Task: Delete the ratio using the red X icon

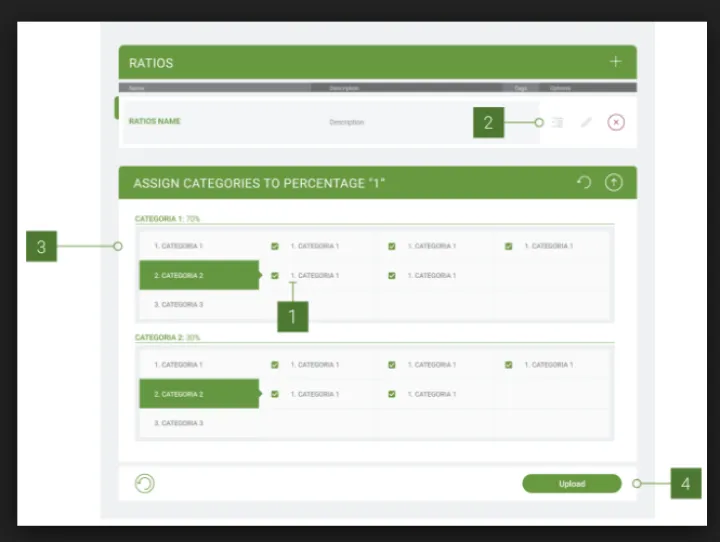Action: tap(616, 122)
